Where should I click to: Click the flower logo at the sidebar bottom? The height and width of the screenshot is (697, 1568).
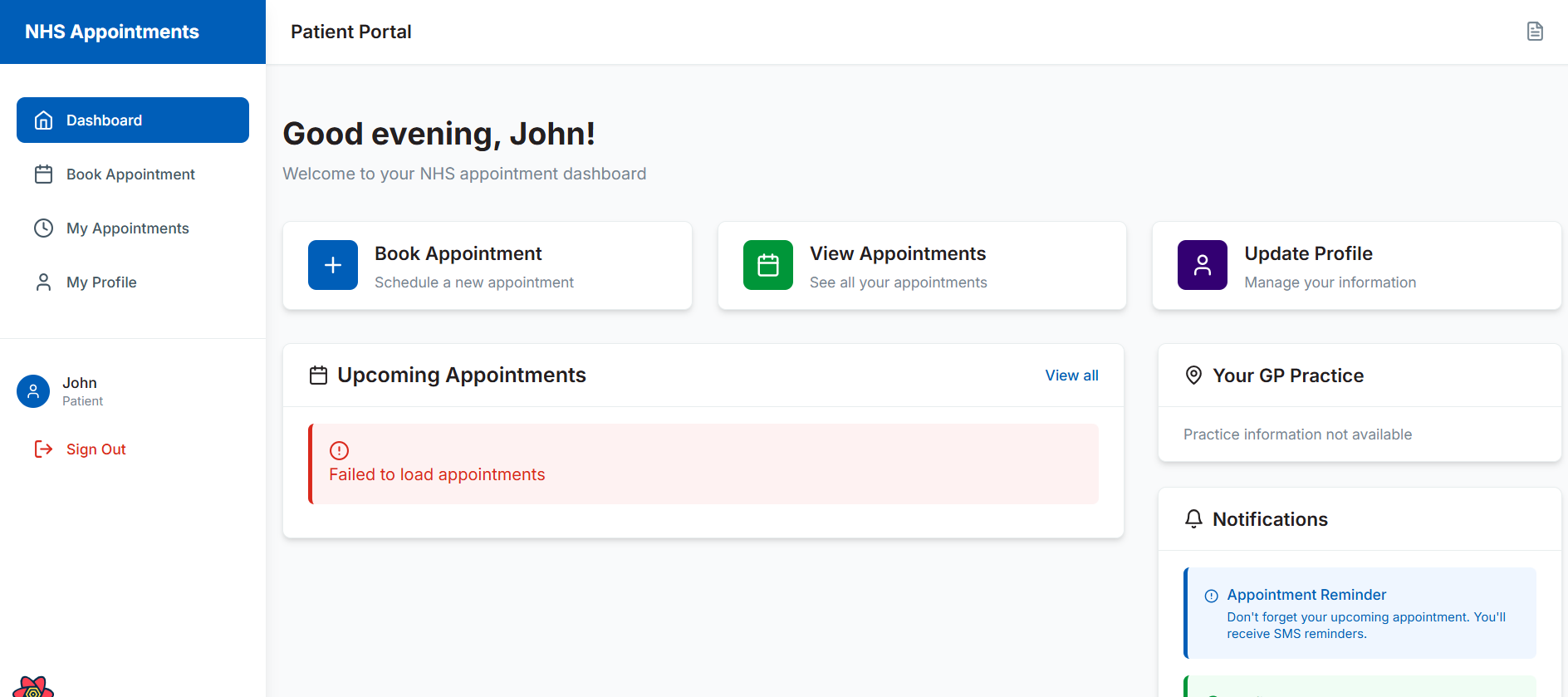tap(33, 687)
